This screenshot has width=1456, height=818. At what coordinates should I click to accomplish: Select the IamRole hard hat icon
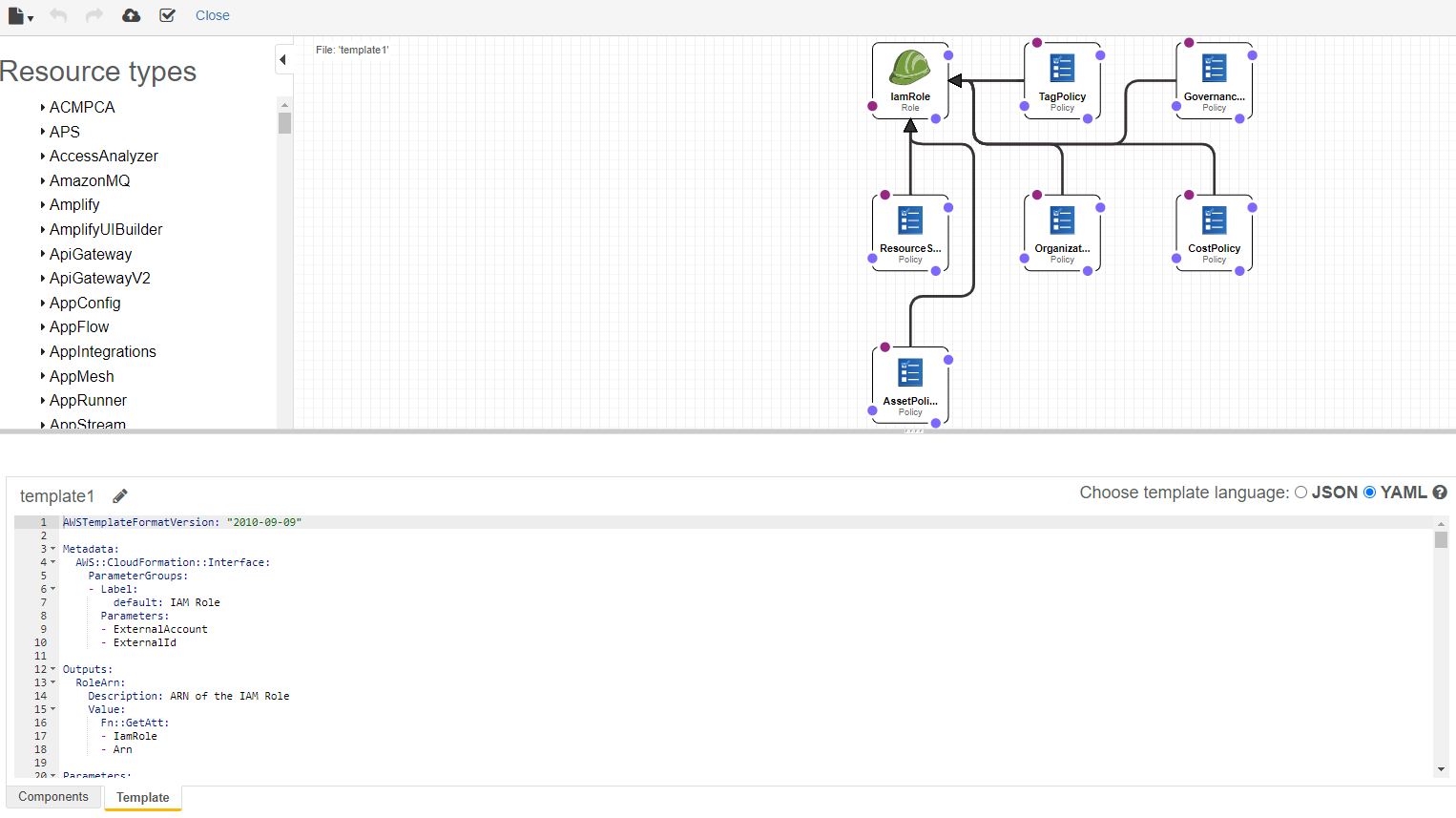coord(909,68)
